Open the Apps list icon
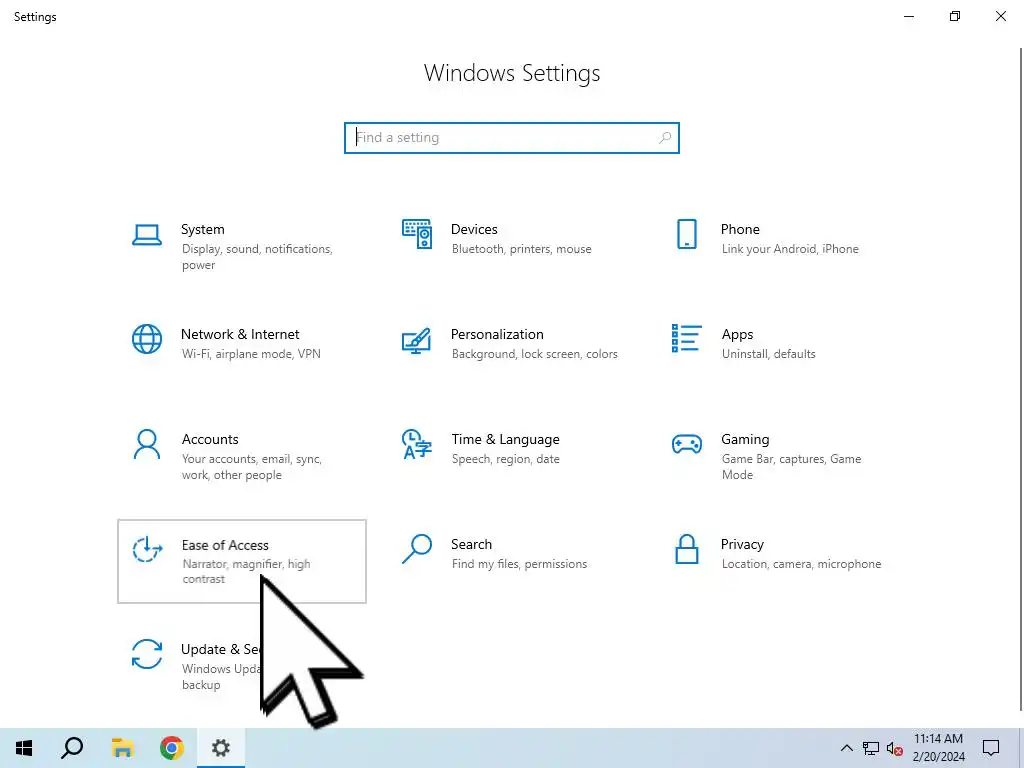This screenshot has height=768, width=1024. point(686,338)
